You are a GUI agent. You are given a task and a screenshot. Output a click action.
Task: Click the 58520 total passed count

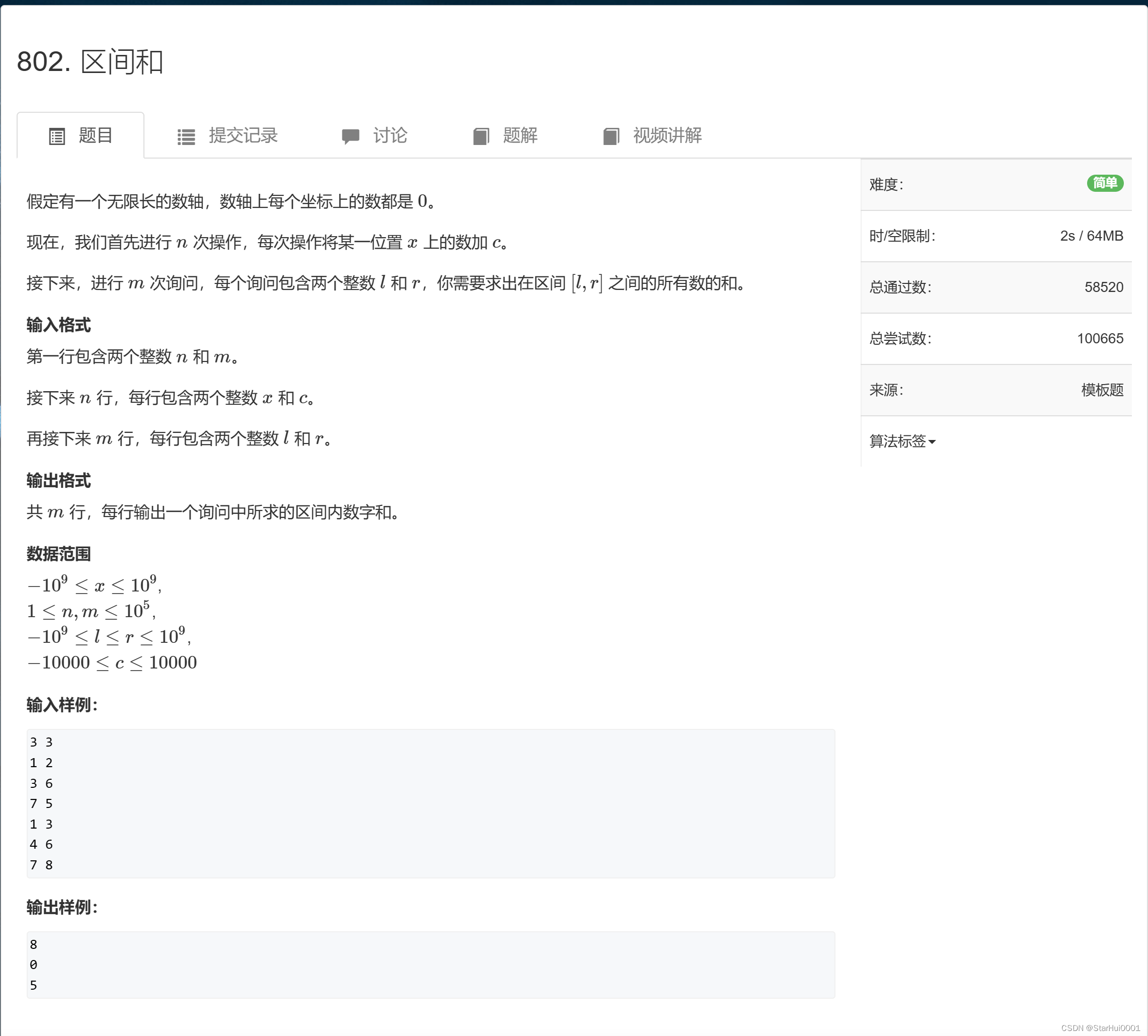pos(1103,287)
